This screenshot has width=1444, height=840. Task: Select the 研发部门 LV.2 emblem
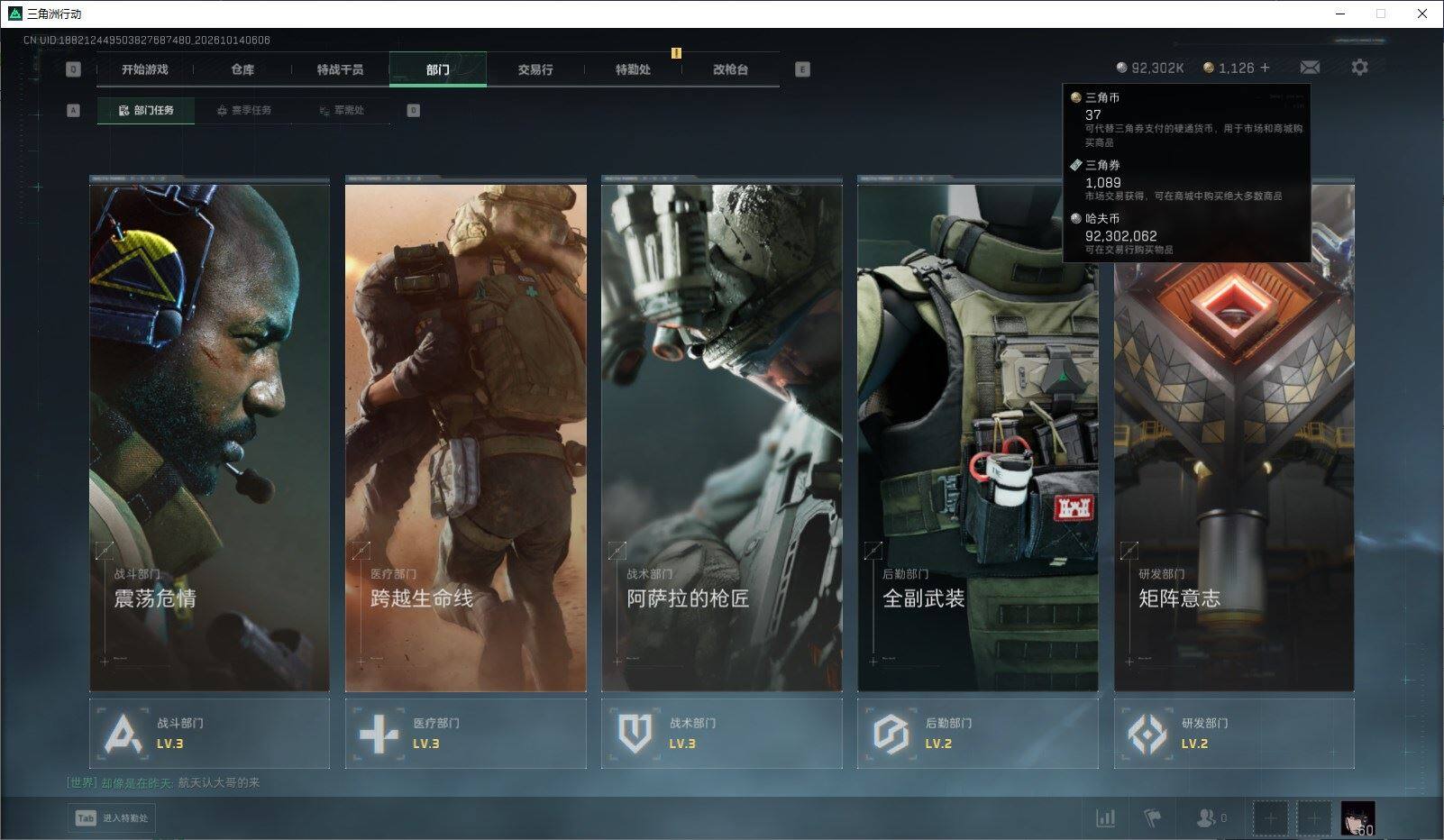1147,734
